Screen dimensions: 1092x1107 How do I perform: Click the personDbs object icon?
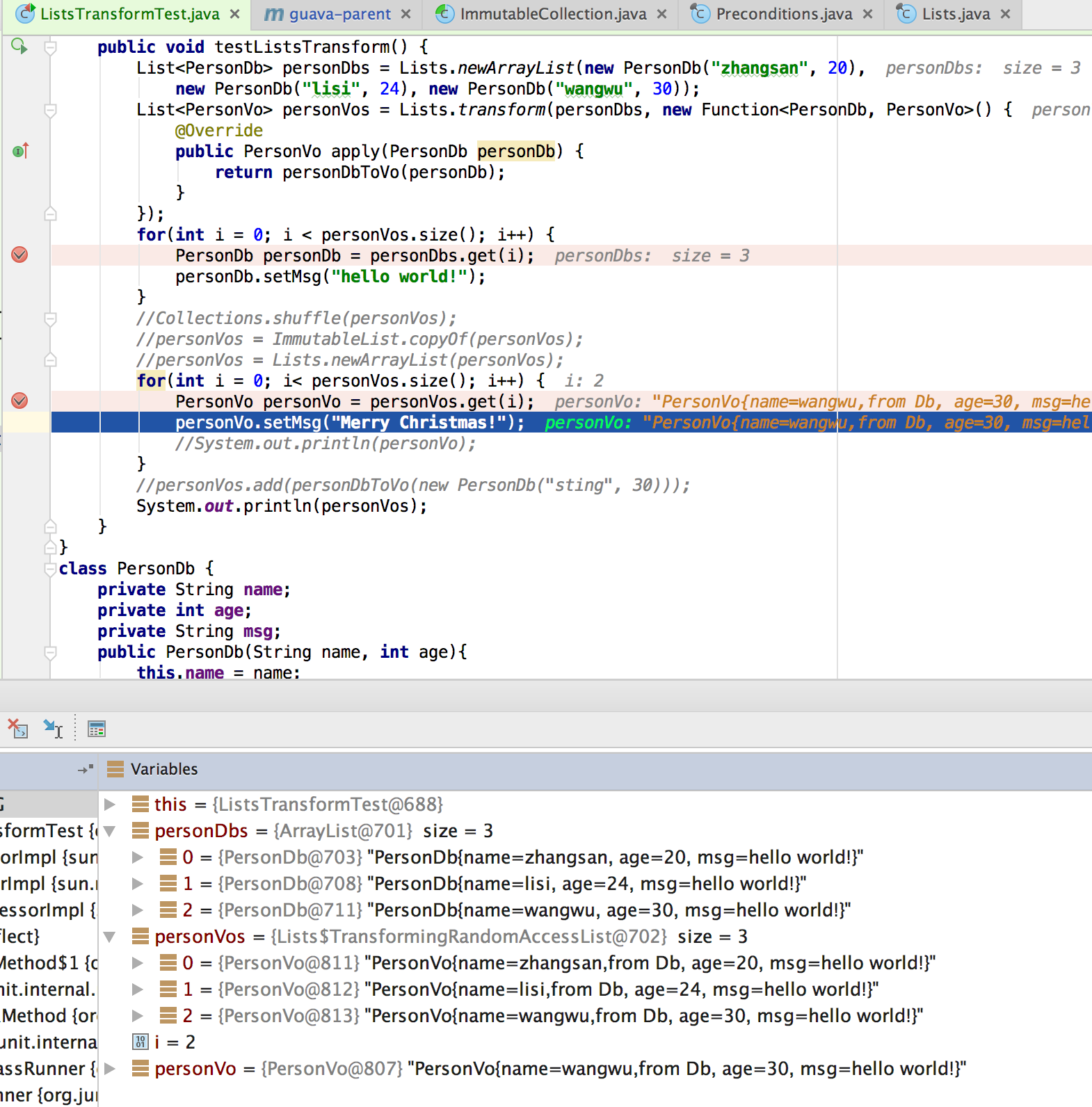(140, 830)
